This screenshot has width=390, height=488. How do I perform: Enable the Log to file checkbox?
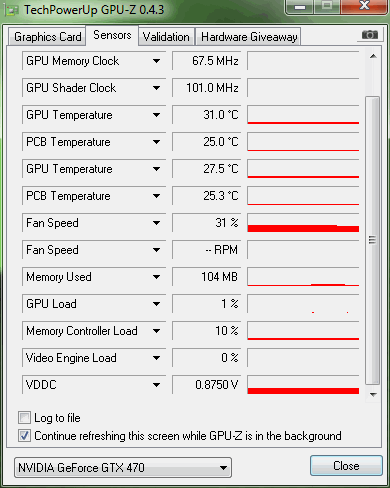click(x=24, y=417)
